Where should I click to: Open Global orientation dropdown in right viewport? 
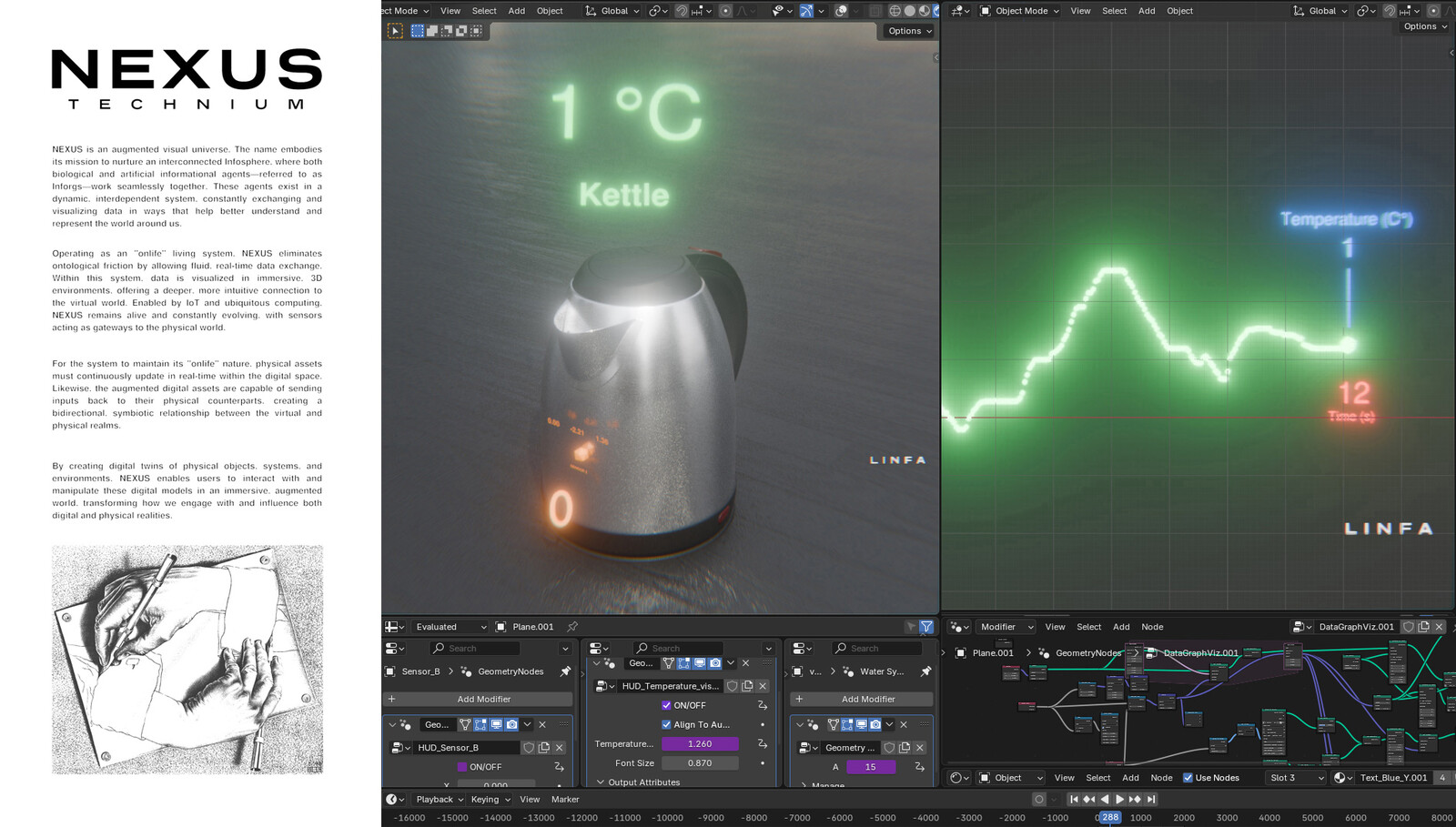point(1319,11)
